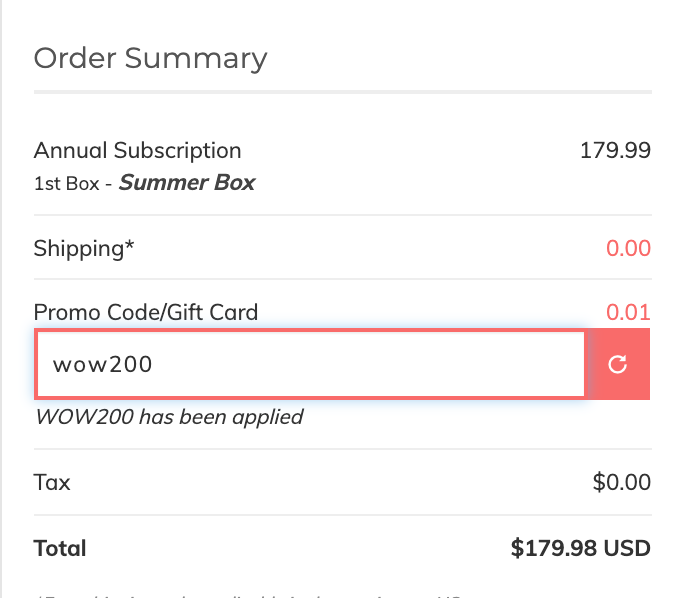Click the promo code refresh icon button

pos(618,364)
